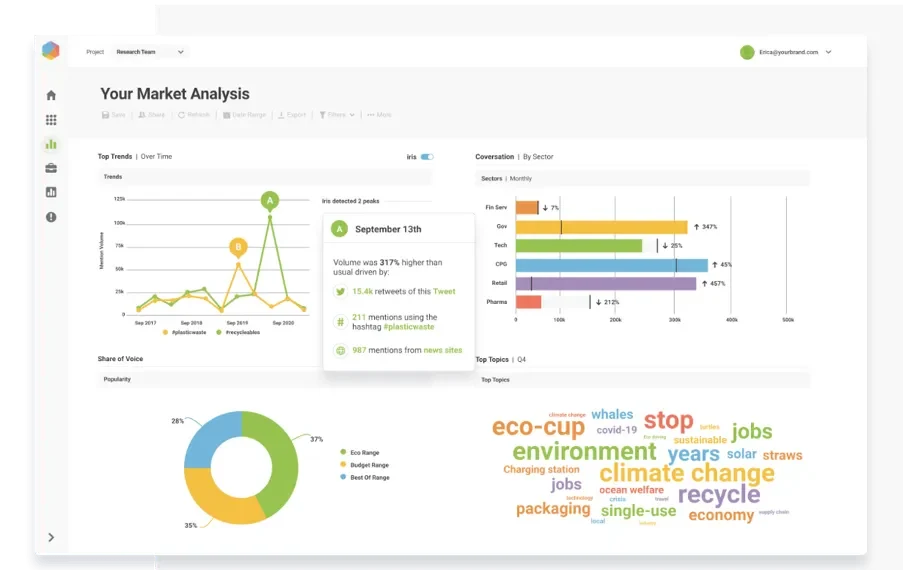Click 'whales' in the word cloud
Image resolution: width=904 pixels, height=570 pixels.
(612, 414)
